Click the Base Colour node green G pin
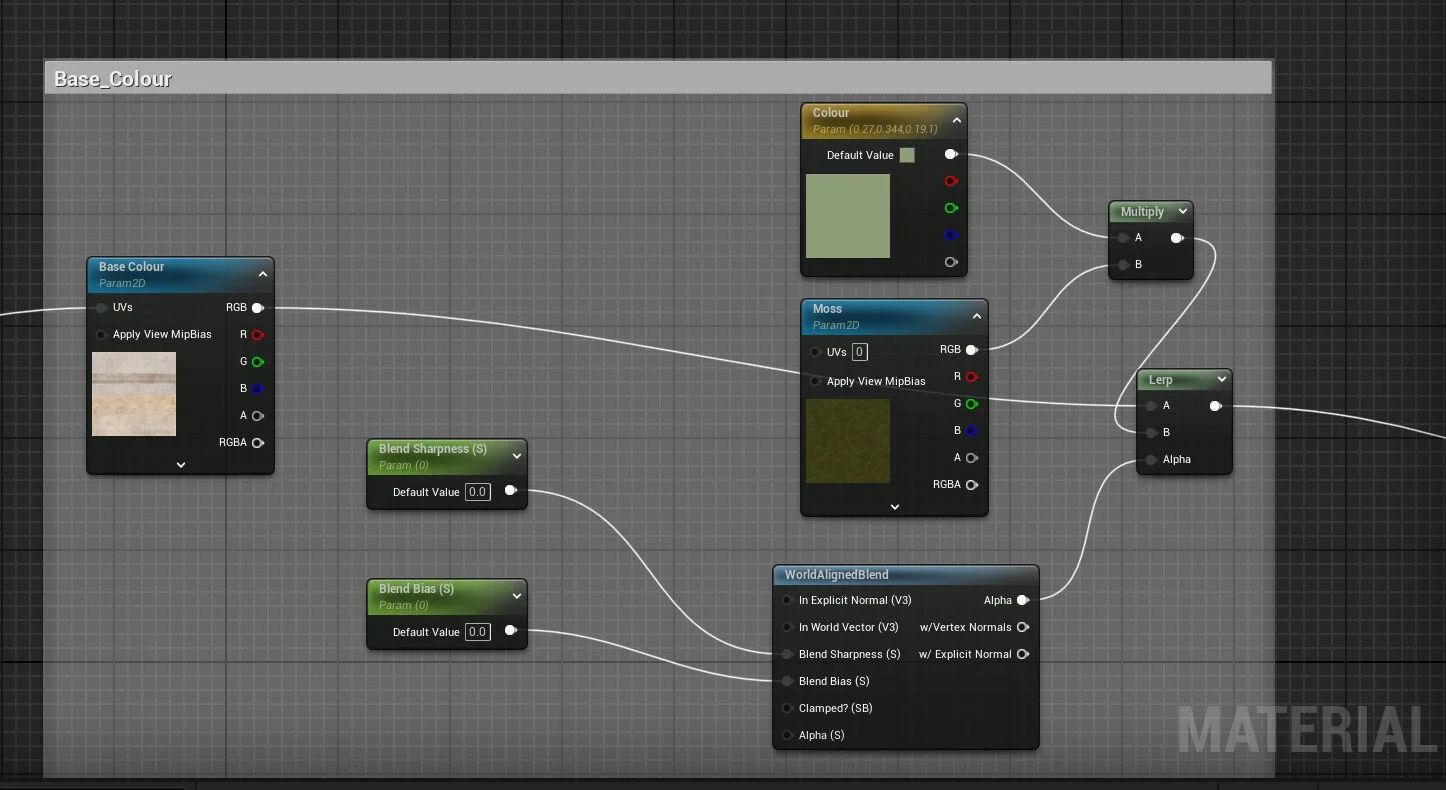1446x790 pixels. pos(257,362)
